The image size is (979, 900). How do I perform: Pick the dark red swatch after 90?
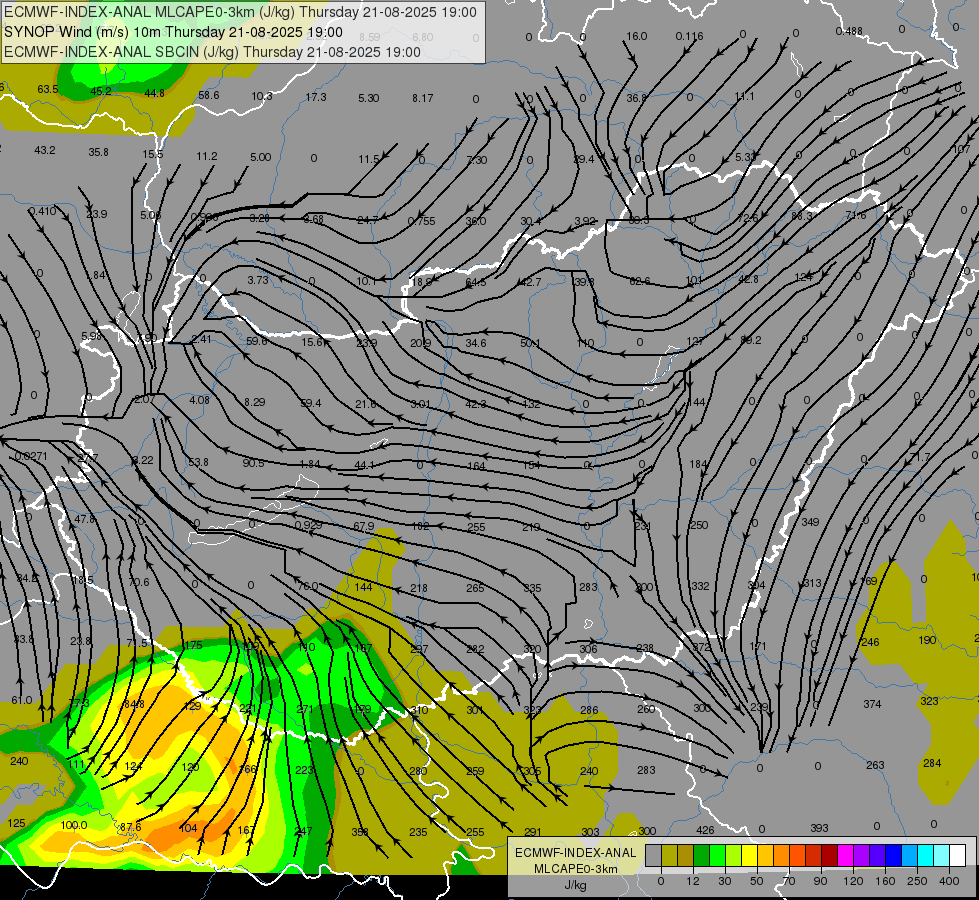[x=829, y=855]
